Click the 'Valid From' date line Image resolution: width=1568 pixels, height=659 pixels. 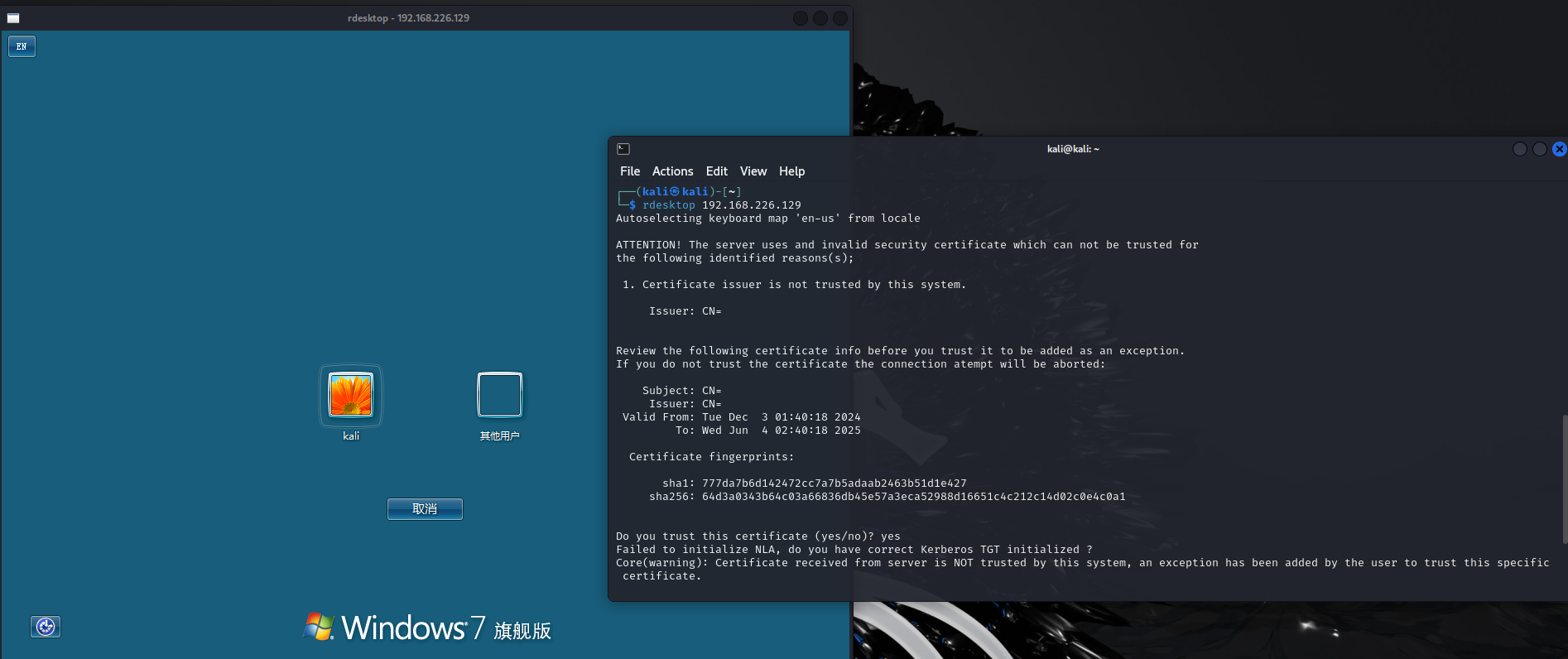coord(741,417)
